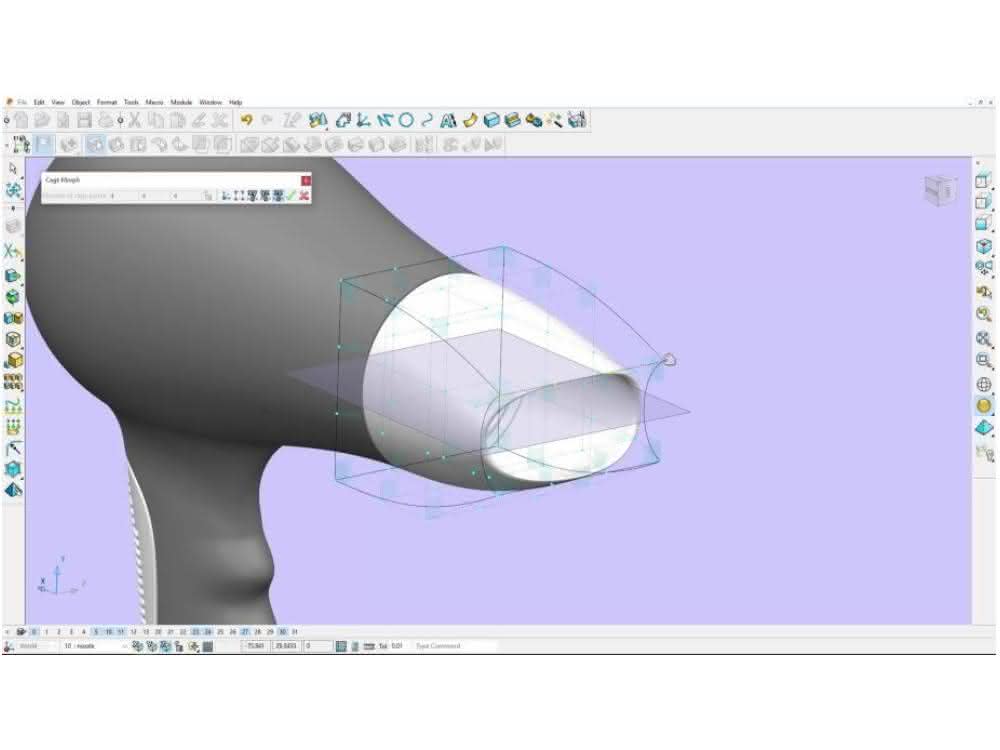Image resolution: width=1000 pixels, height=750 pixels.
Task: Click the faded view orientation cube
Action: 941,191
